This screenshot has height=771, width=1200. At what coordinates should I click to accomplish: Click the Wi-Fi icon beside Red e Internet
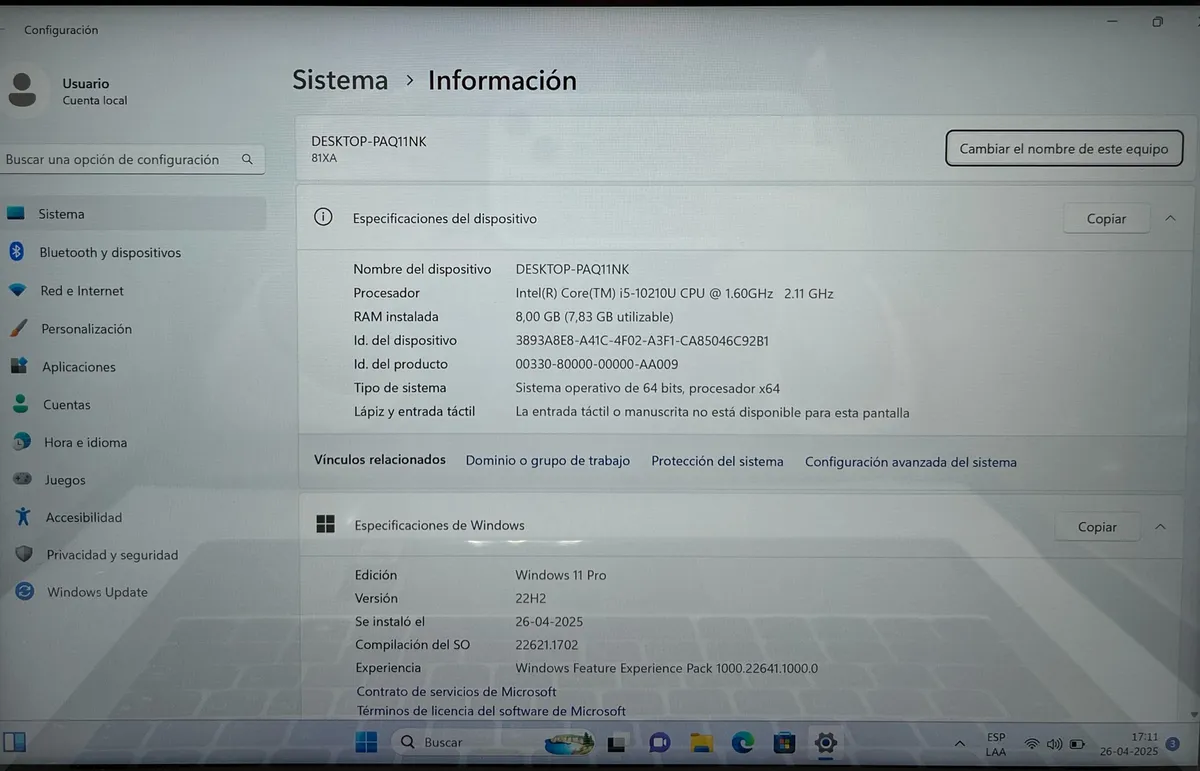[x=18, y=291]
